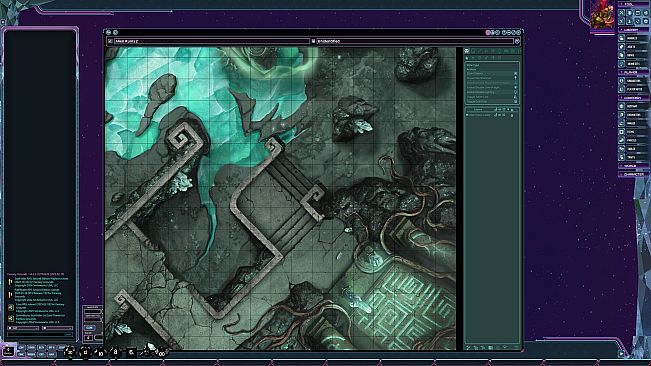Roll the d20 die

click(x=70, y=352)
